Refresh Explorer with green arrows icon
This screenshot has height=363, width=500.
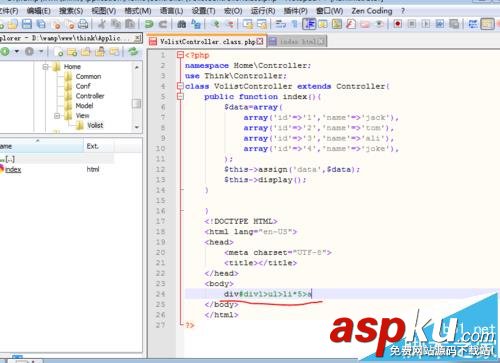pyautogui.click(x=133, y=52)
